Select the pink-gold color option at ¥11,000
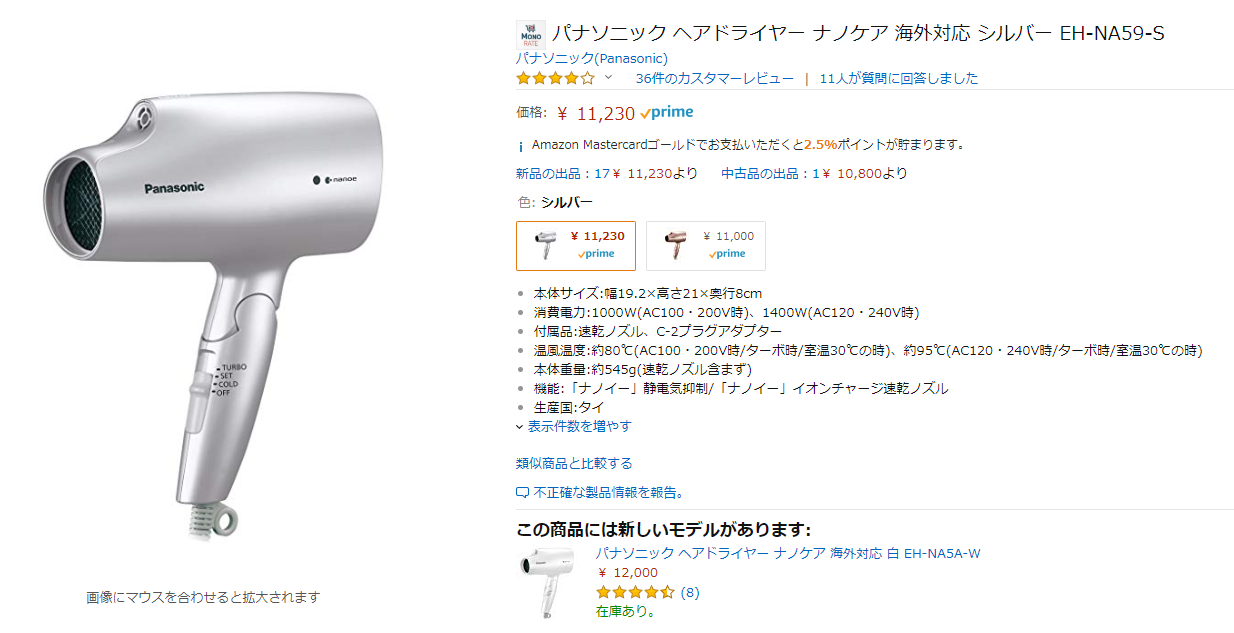1234x633 pixels. click(x=705, y=245)
